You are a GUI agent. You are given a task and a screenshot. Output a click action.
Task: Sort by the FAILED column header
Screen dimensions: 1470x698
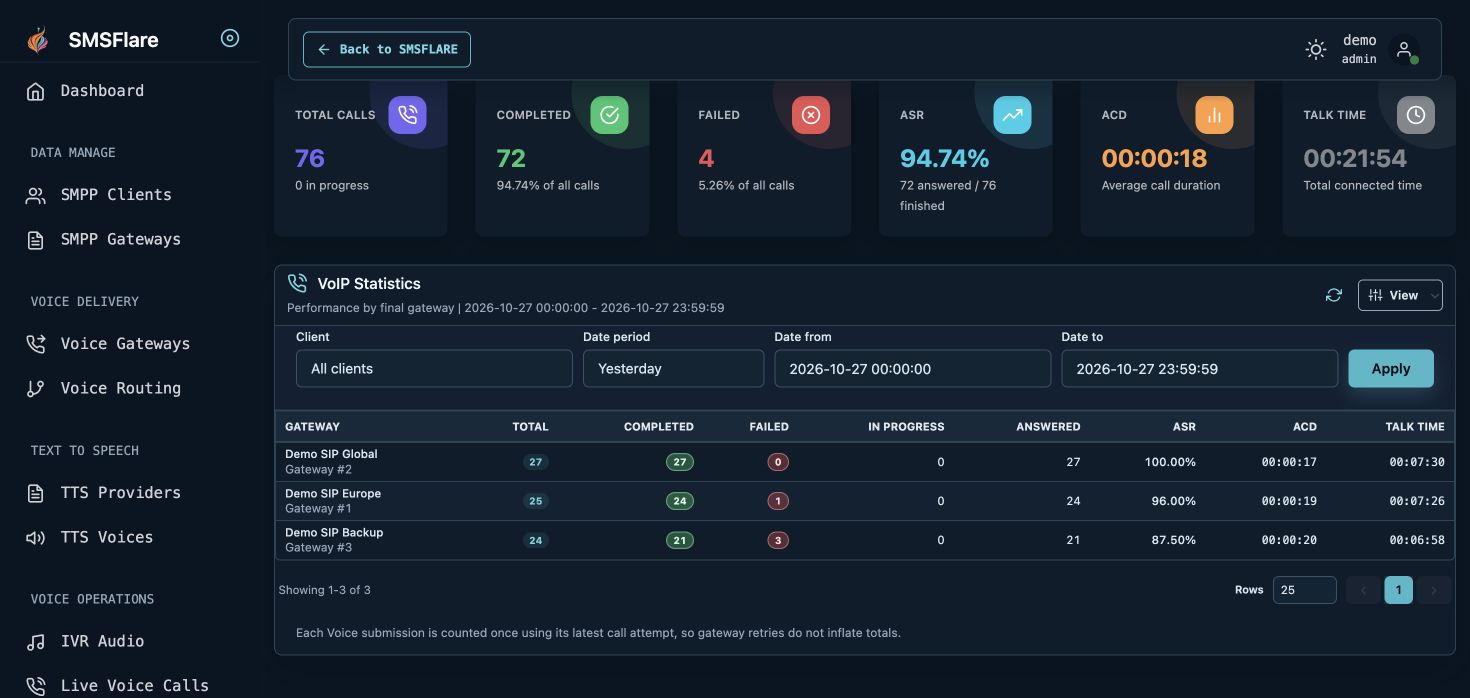tap(769, 426)
